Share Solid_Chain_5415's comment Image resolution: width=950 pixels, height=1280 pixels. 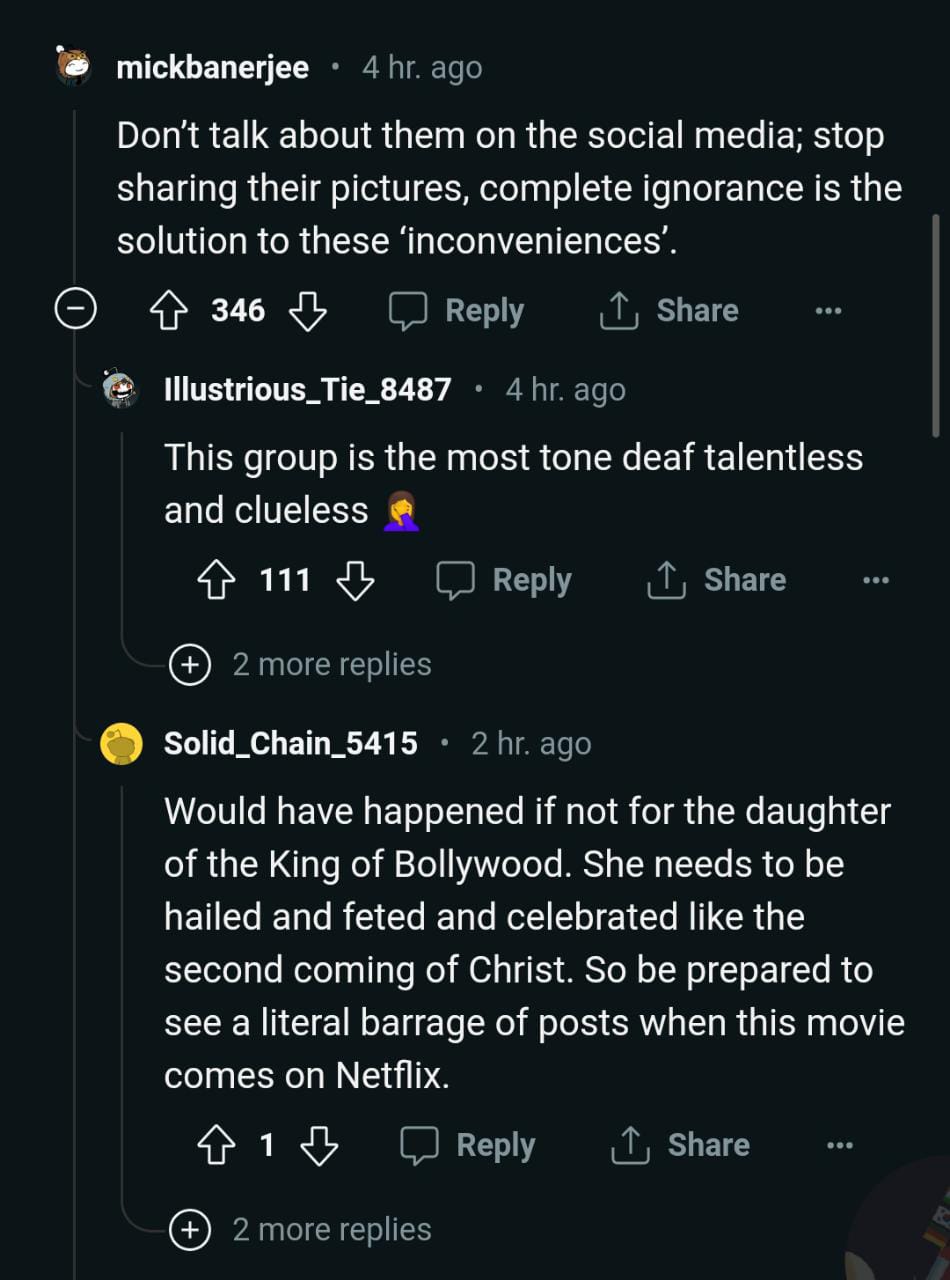point(680,1145)
